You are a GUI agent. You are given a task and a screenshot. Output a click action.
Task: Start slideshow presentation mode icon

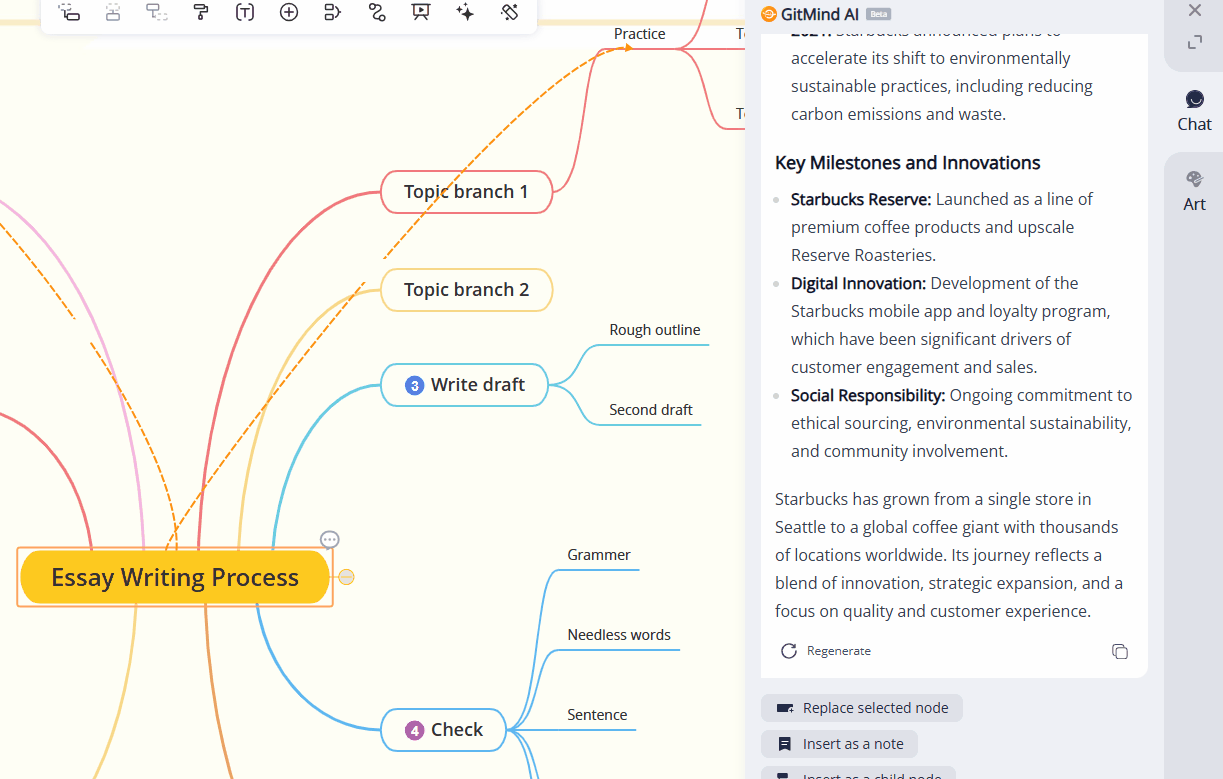tap(421, 12)
